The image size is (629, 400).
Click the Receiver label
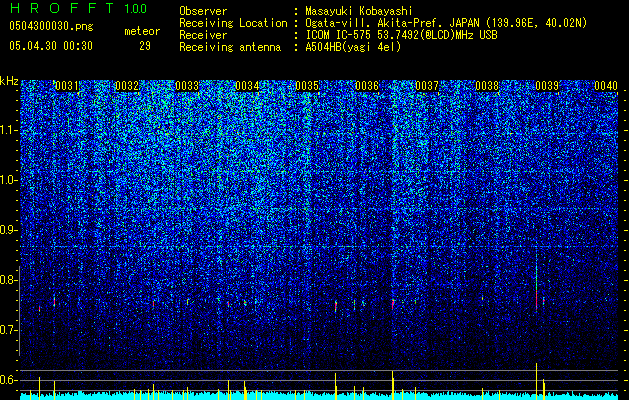203,35
